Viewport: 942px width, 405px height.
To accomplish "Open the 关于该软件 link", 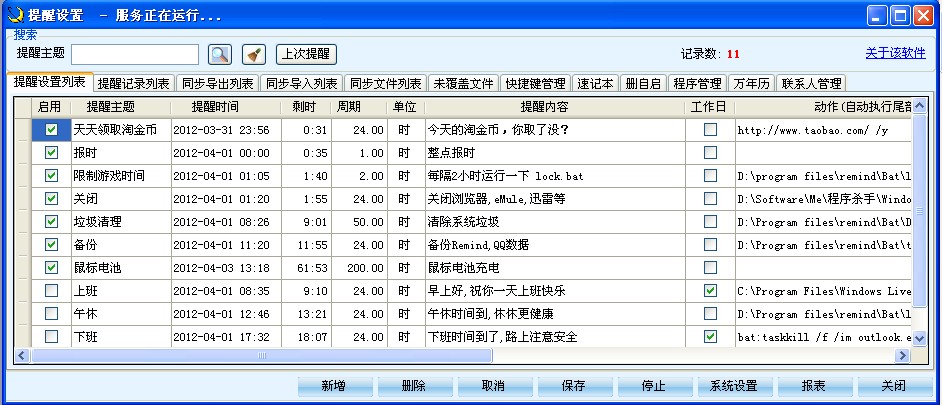I will [x=895, y=53].
